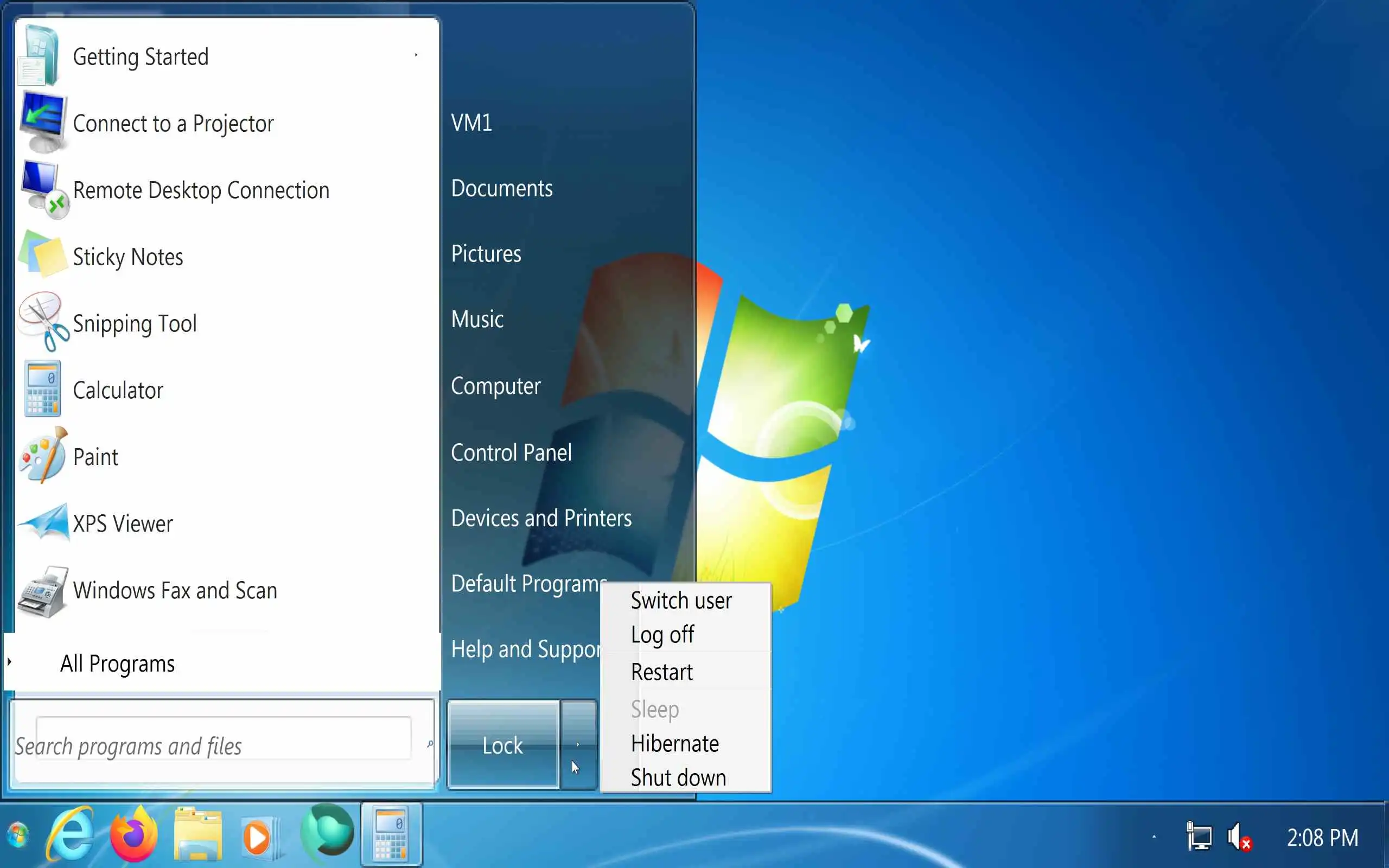Open Paint from the Start menu
The width and height of the screenshot is (1389, 868).
(95, 457)
